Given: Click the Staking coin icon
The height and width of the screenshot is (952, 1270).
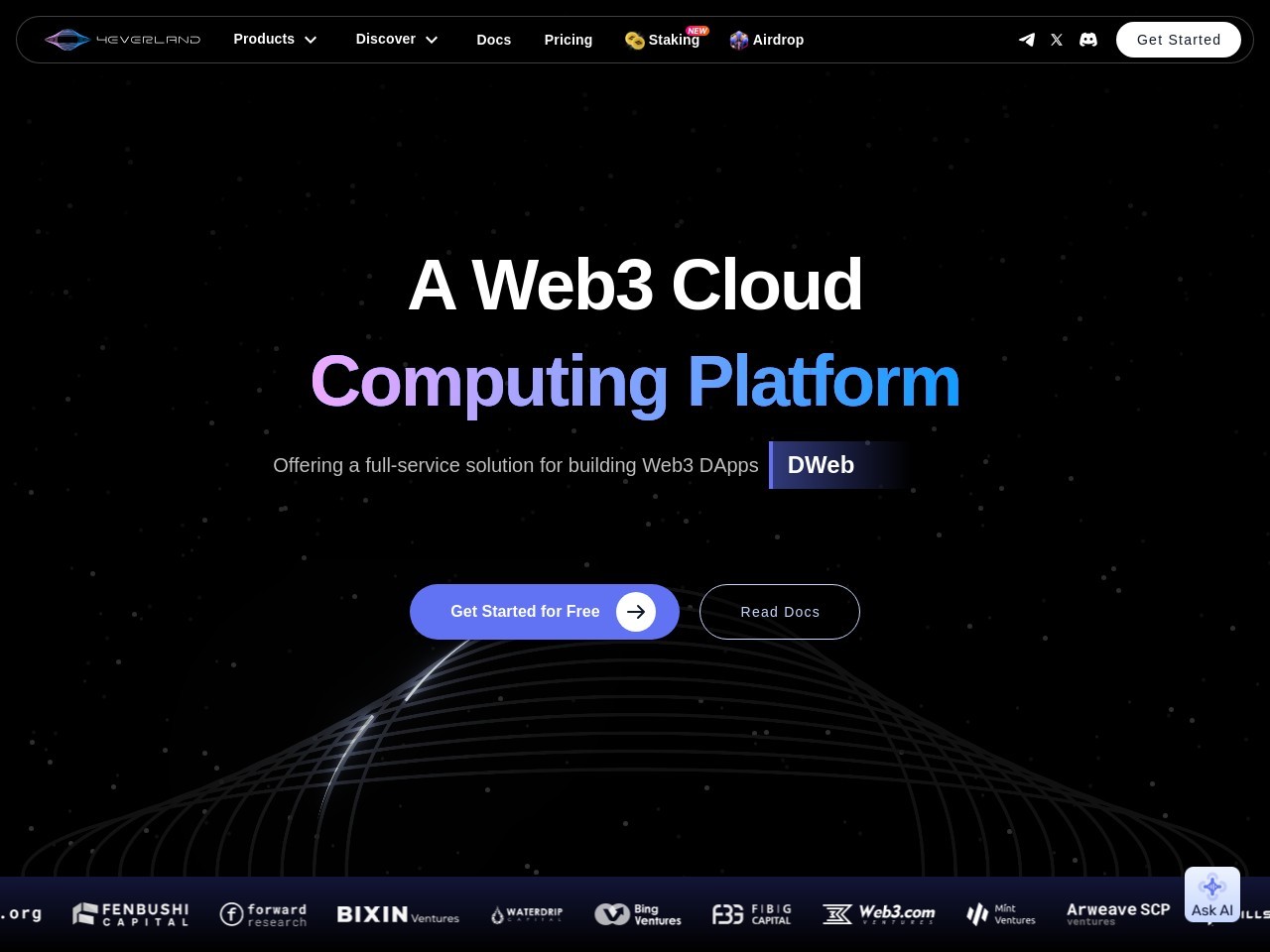Looking at the screenshot, I should pos(634,41).
